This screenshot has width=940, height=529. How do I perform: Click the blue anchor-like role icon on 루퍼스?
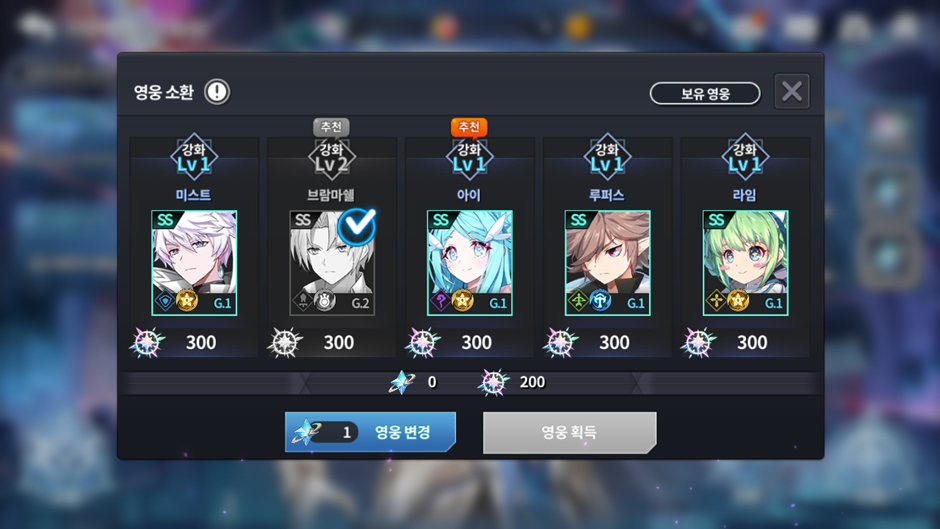pos(600,300)
